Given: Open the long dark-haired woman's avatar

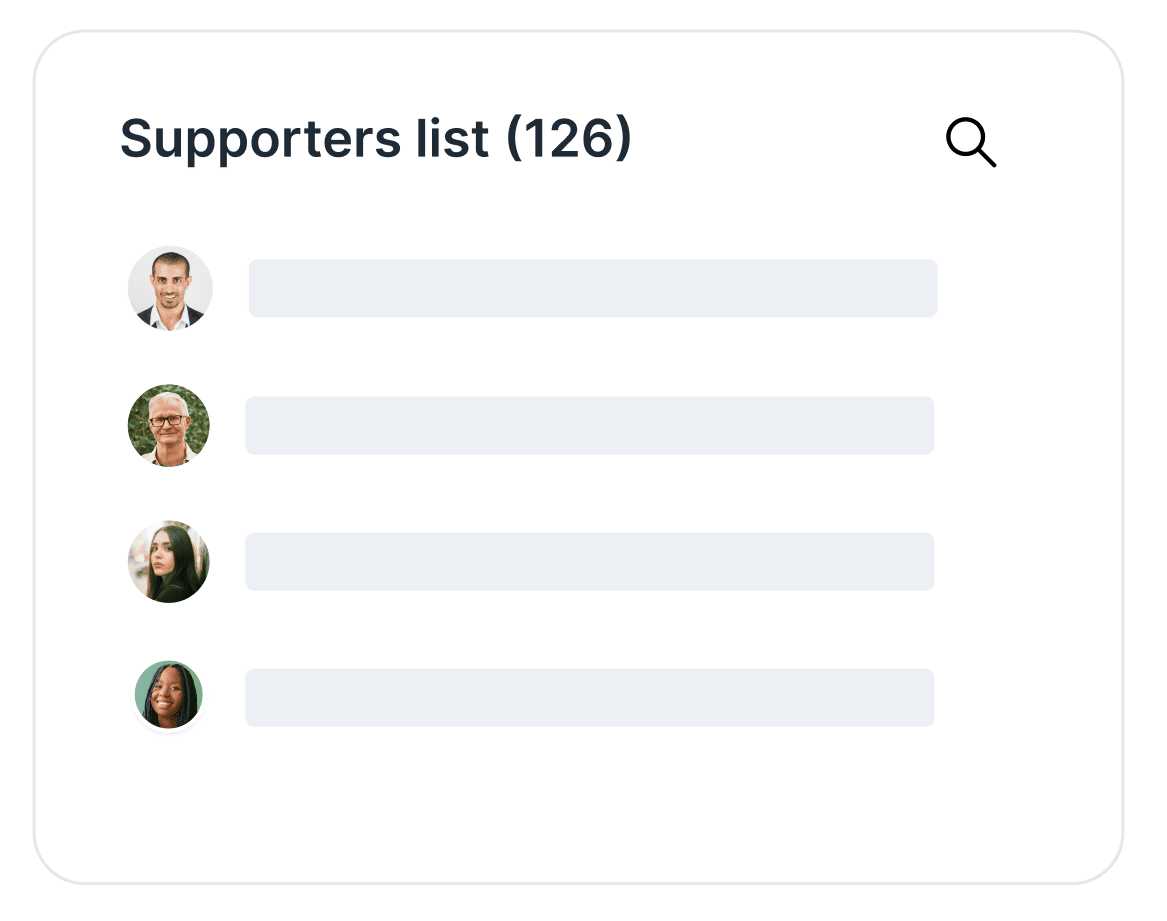Looking at the screenshot, I should 169,561.
